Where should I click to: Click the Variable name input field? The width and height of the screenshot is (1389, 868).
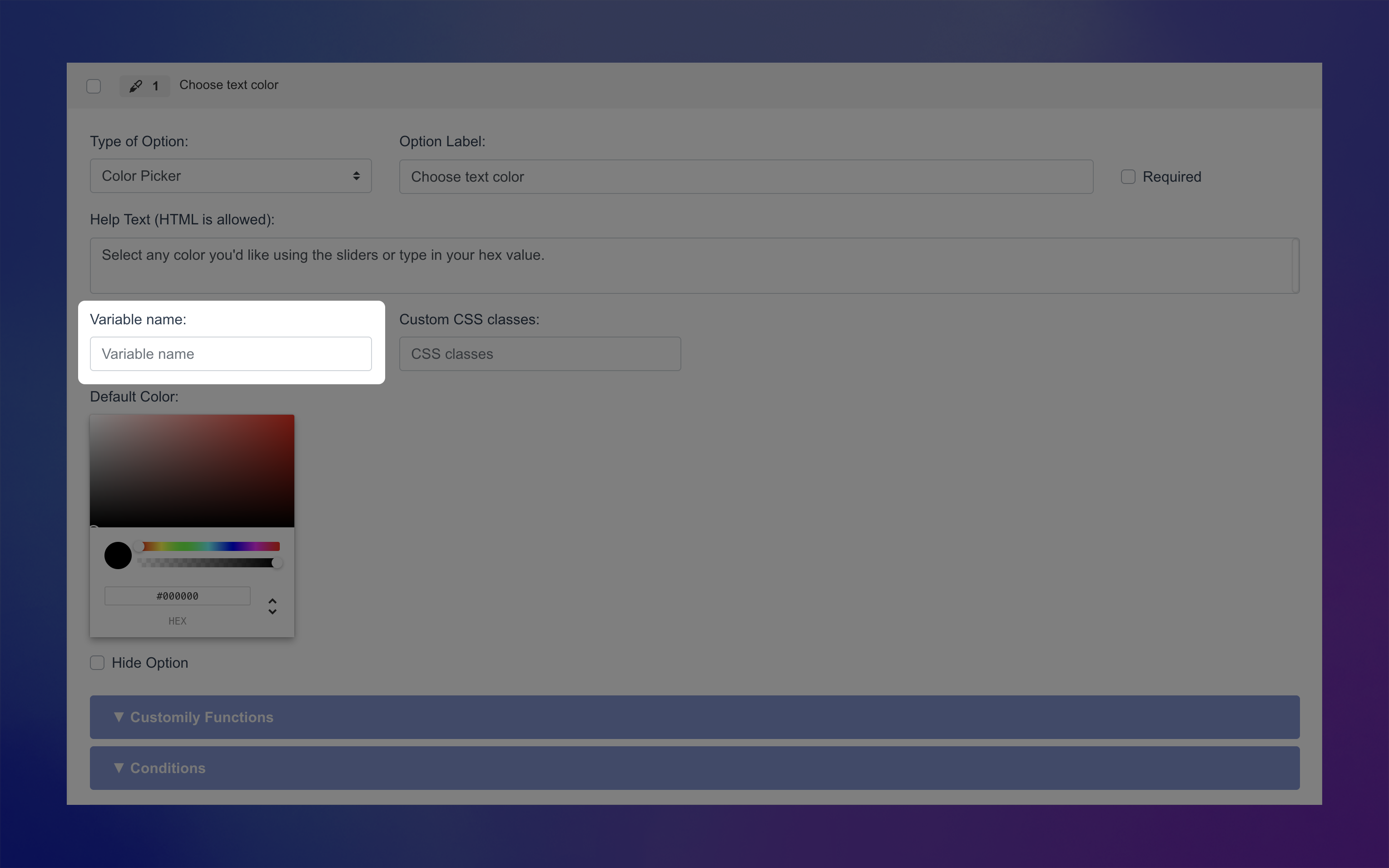[x=231, y=354]
